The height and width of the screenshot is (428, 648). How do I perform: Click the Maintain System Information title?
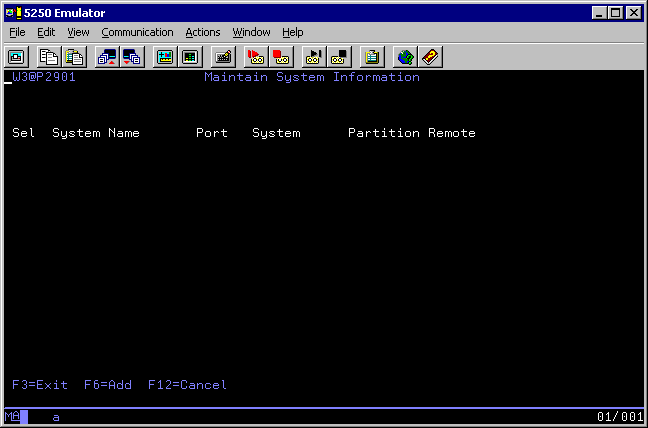(x=312, y=77)
